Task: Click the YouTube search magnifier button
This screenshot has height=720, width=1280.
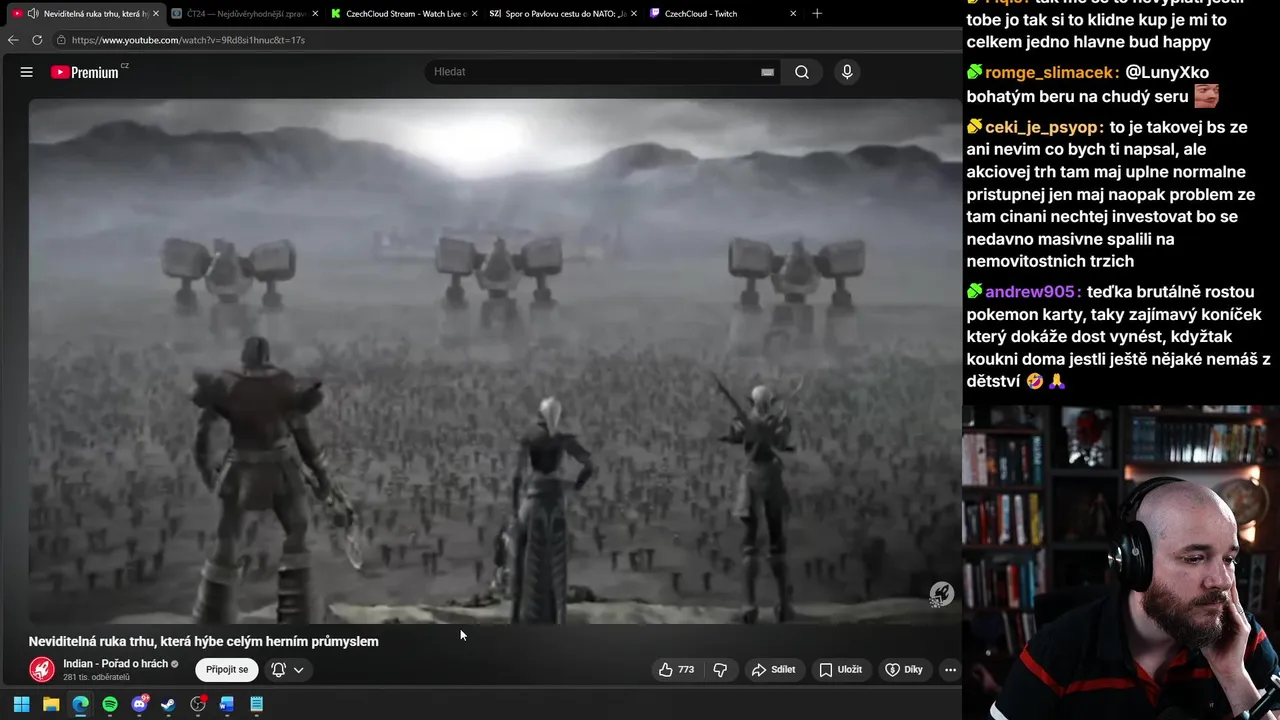Action: [x=802, y=72]
